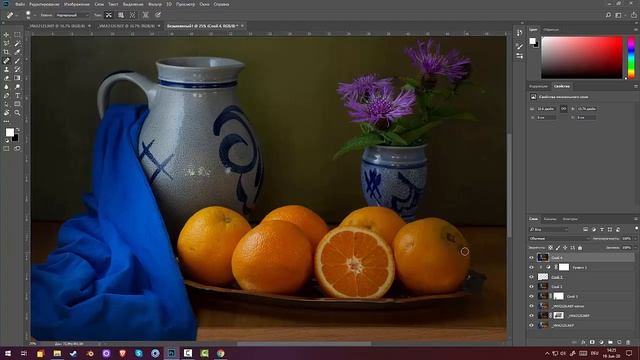This screenshot has height=360, width=640.
Task: Open the Файл menu
Action: pyautogui.click(x=20, y=4)
